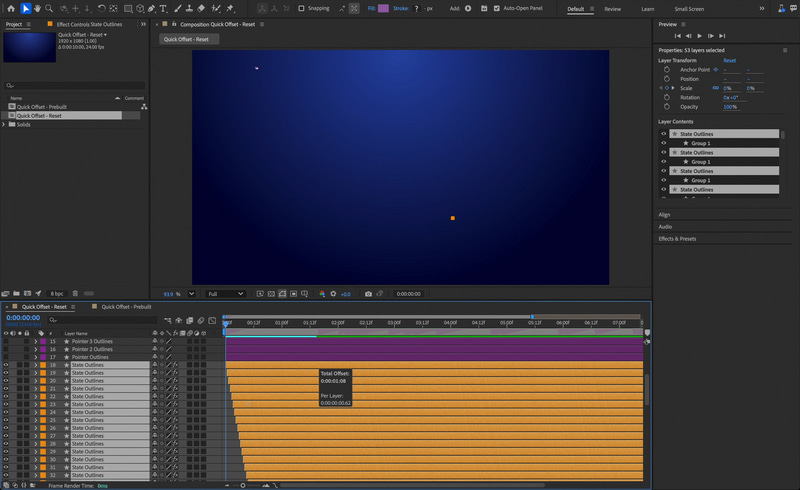Viewport: 800px width, 490px height.
Task: Click the current time display in the timeline
Action: pyautogui.click(x=23, y=318)
